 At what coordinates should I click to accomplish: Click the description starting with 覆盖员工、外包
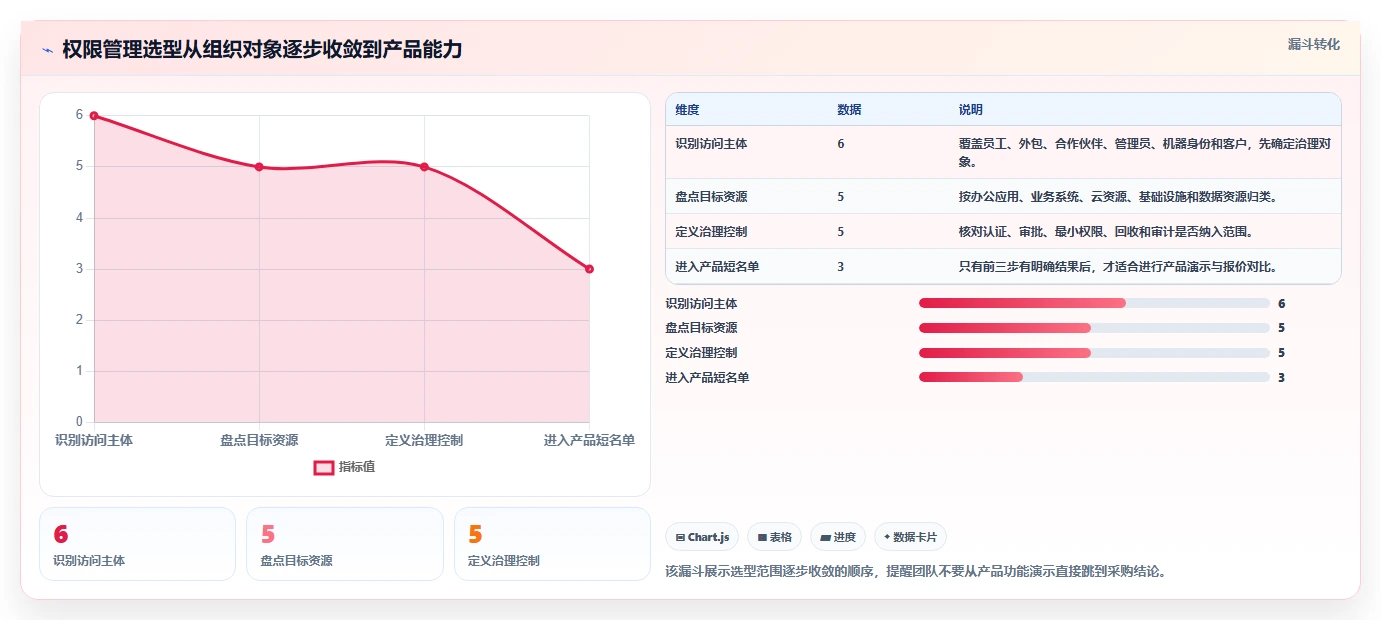[1145, 152]
